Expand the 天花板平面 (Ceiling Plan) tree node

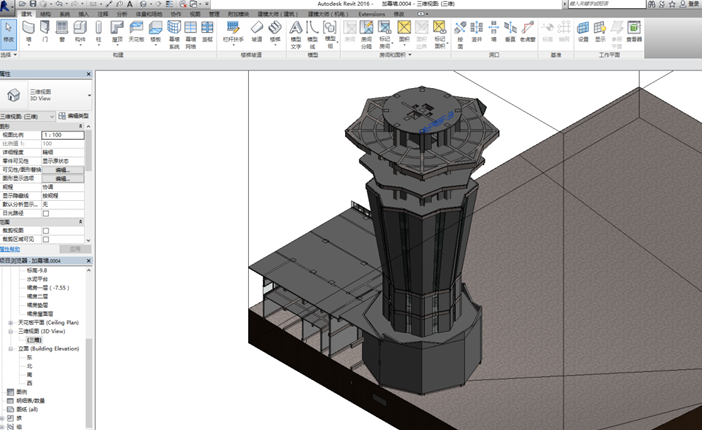coord(10,323)
